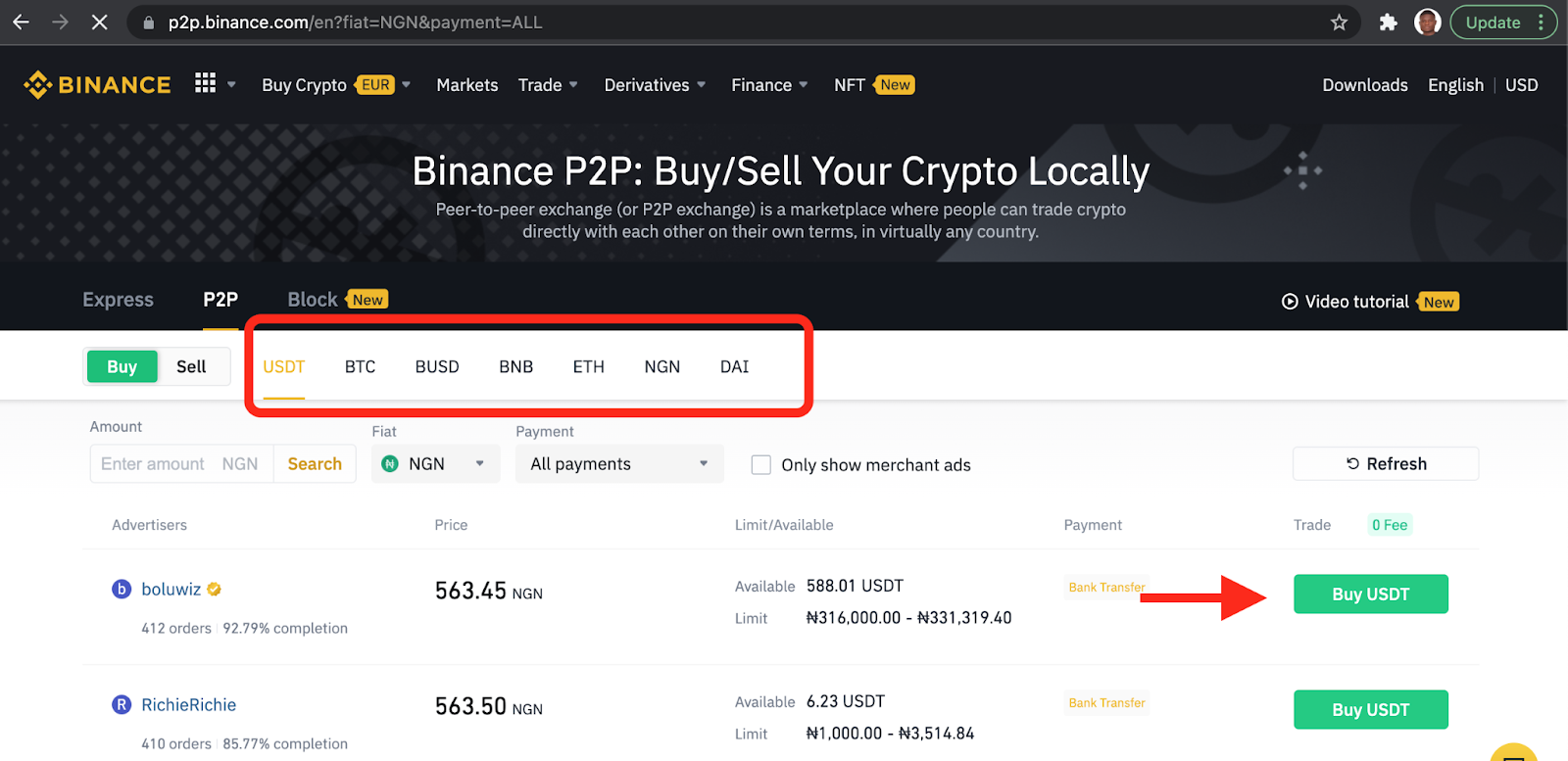Change the USD currency setting
The width and height of the screenshot is (1568, 761).
[x=1521, y=85]
